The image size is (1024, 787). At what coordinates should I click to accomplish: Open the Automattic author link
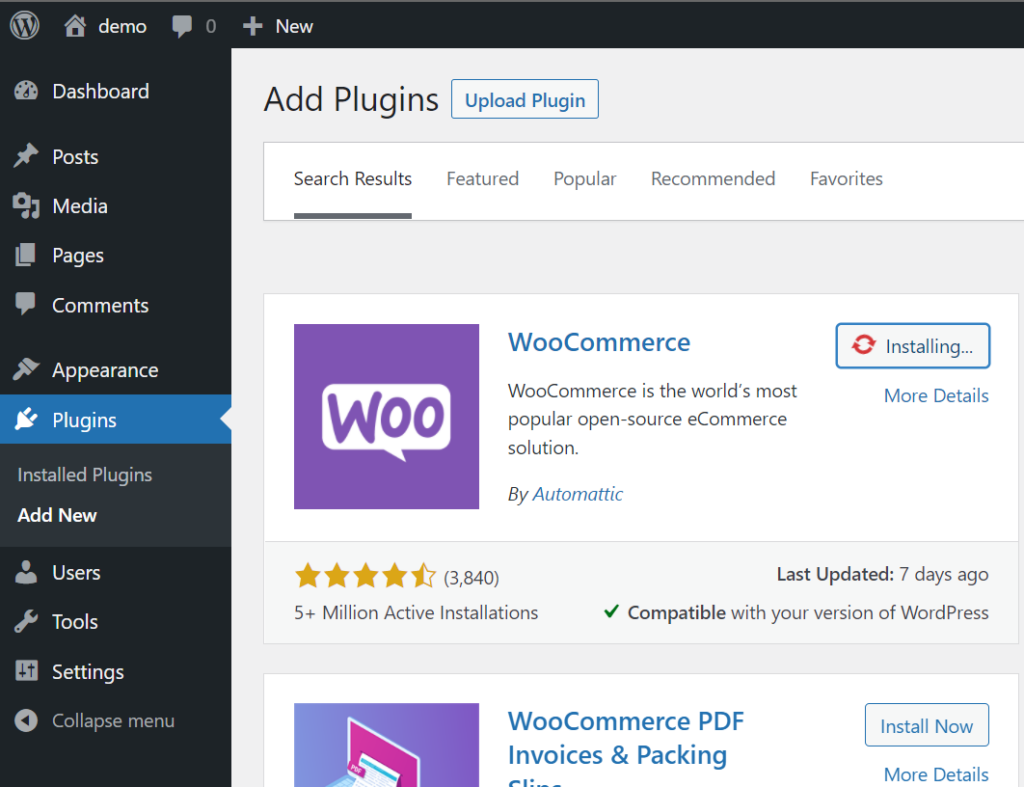[578, 494]
